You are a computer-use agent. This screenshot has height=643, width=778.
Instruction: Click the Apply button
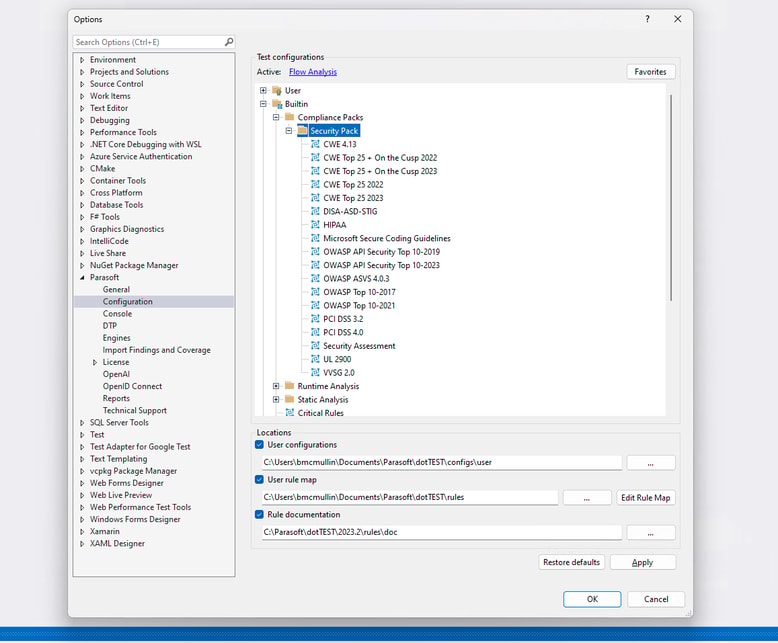pos(643,562)
